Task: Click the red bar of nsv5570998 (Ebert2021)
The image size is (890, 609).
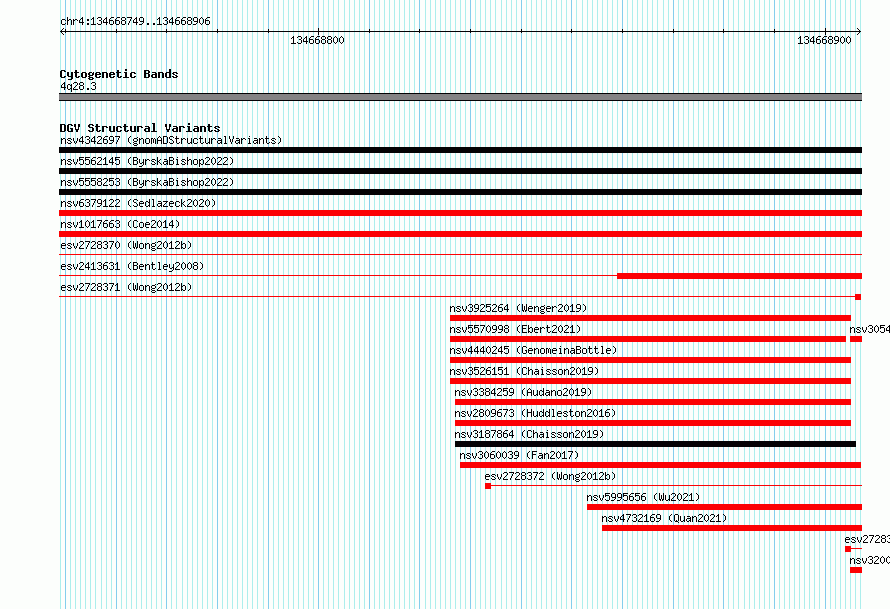Action: 648,339
